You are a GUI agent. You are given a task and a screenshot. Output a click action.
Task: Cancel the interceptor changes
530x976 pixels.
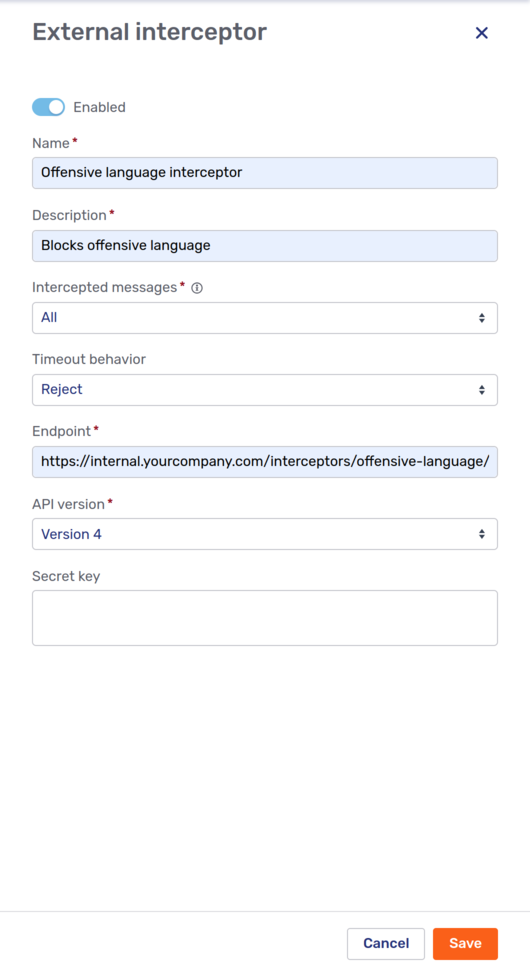(x=386, y=944)
